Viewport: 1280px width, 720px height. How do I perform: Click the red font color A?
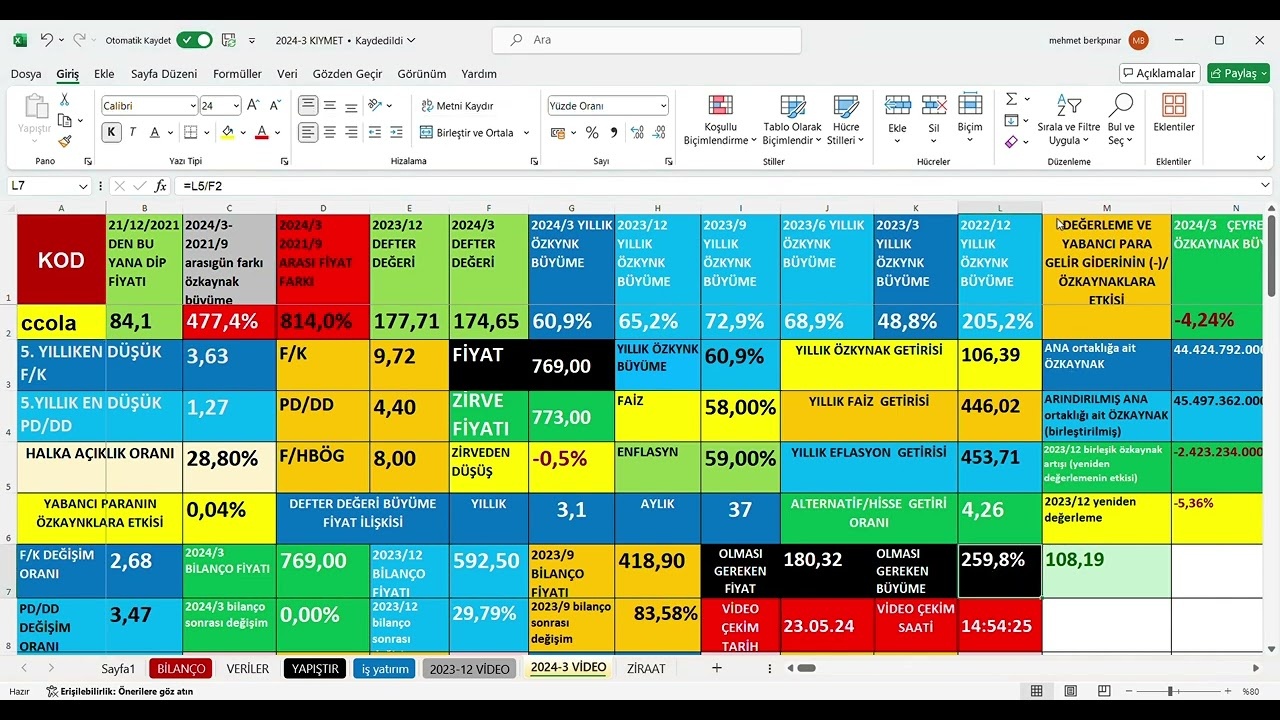point(262,132)
